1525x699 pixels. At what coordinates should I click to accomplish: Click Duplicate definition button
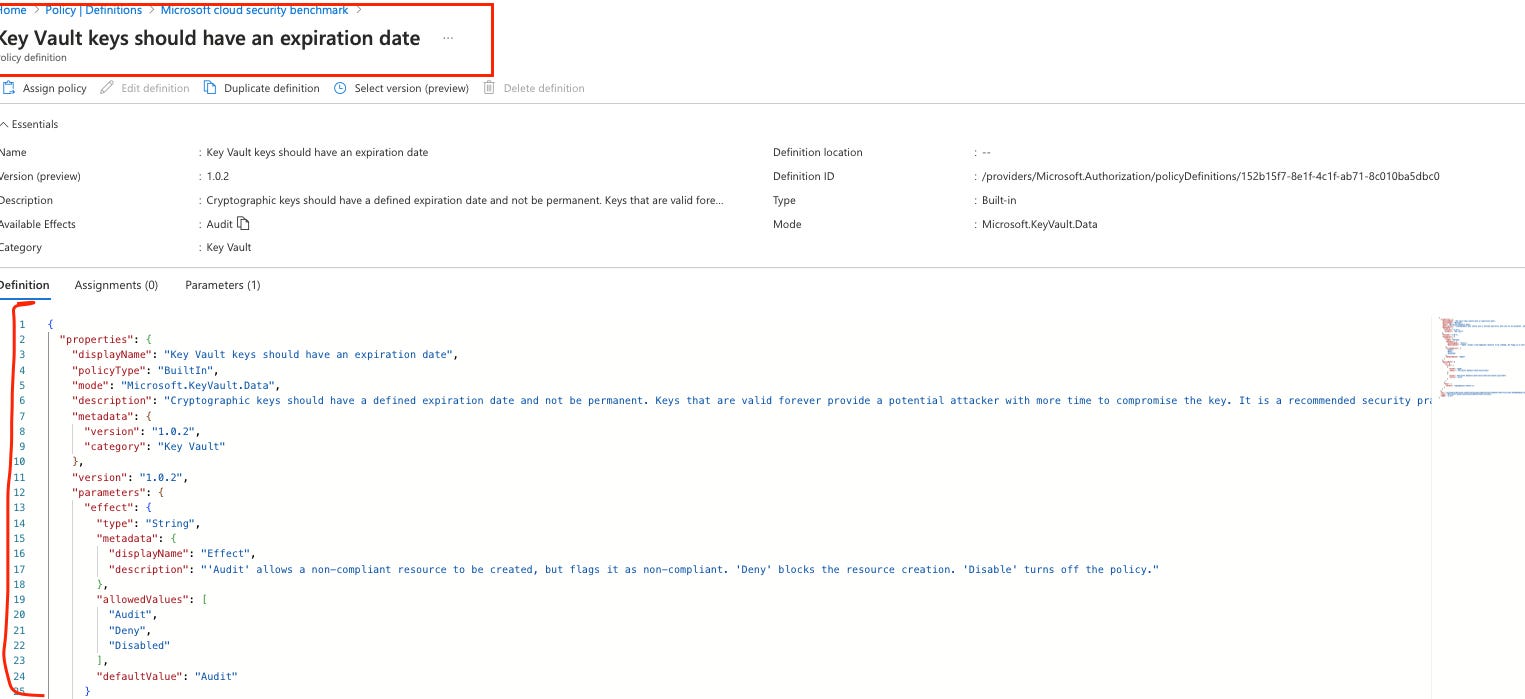coord(262,88)
